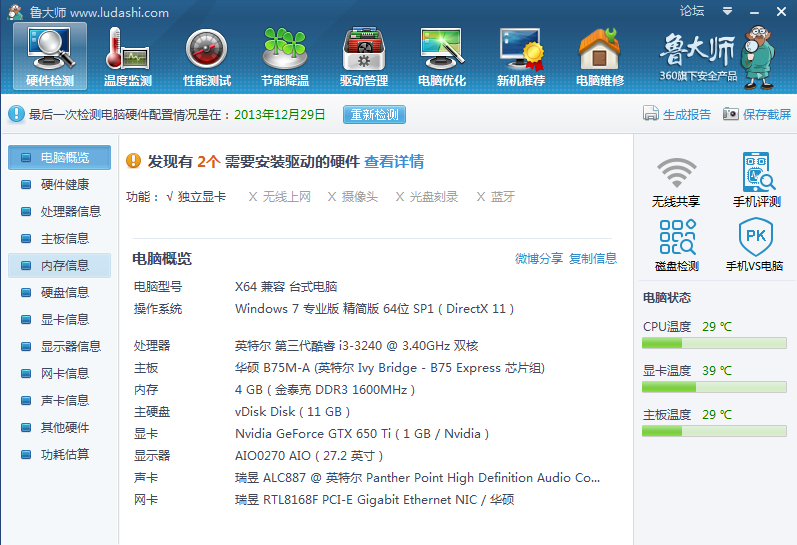The width and height of the screenshot is (797, 545).
Task: Click the 重新检测 re-detect button
Action: 375,114
